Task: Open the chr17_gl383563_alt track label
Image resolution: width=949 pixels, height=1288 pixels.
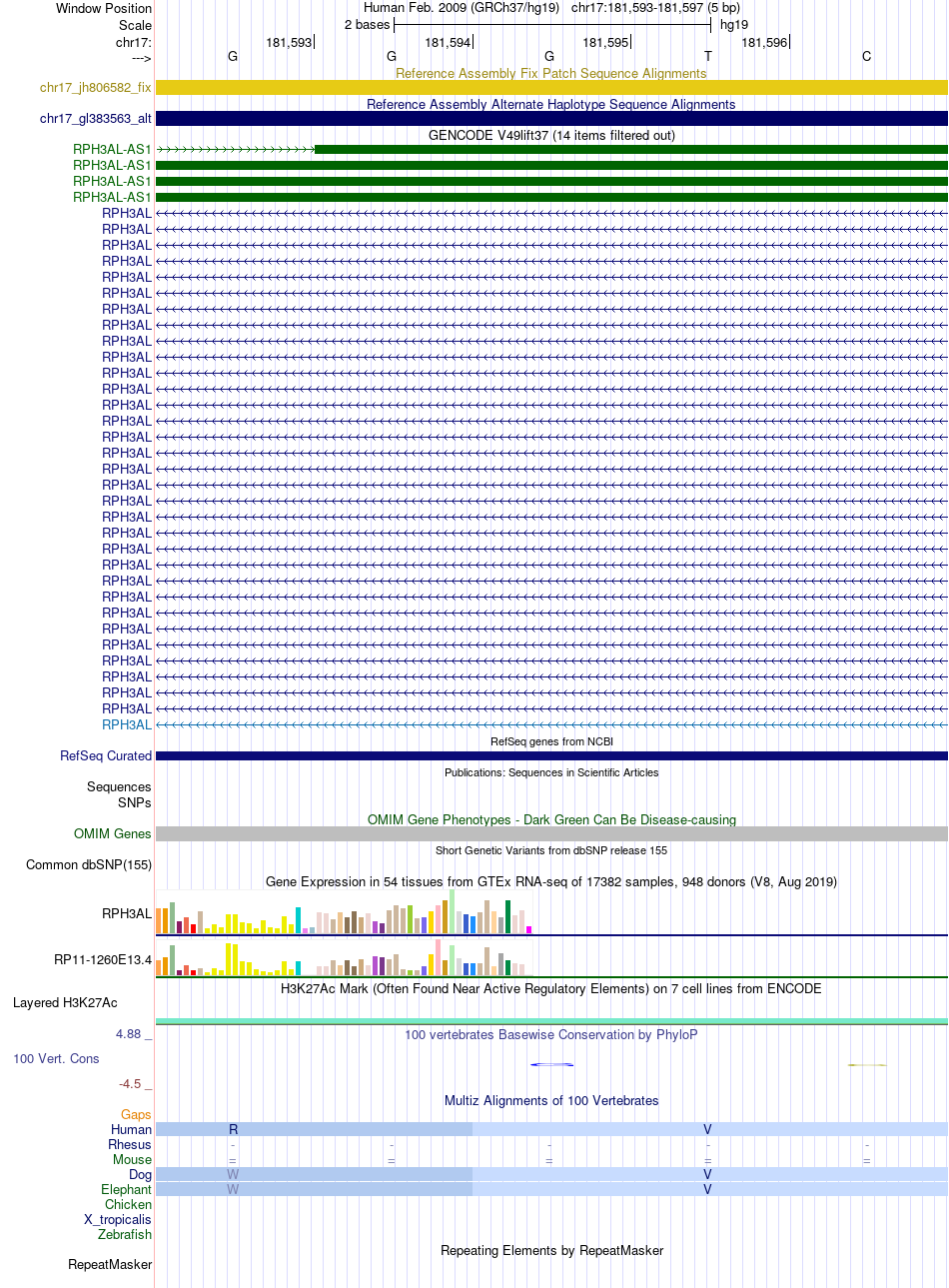Action: [96, 119]
